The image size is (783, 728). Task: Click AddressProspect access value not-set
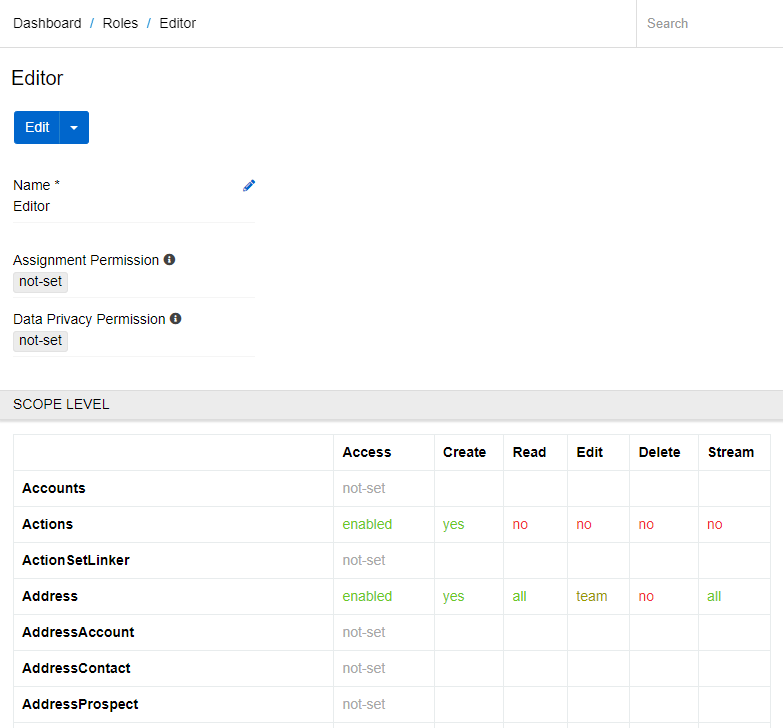click(x=364, y=704)
